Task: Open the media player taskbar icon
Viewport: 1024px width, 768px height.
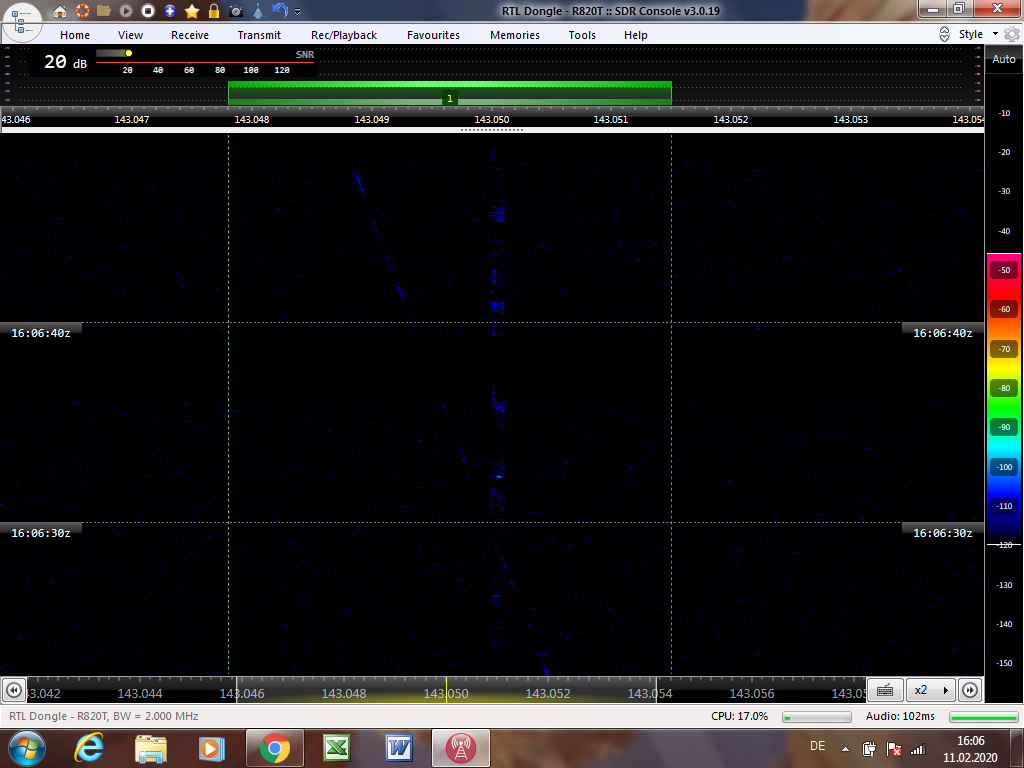Action: [x=211, y=748]
